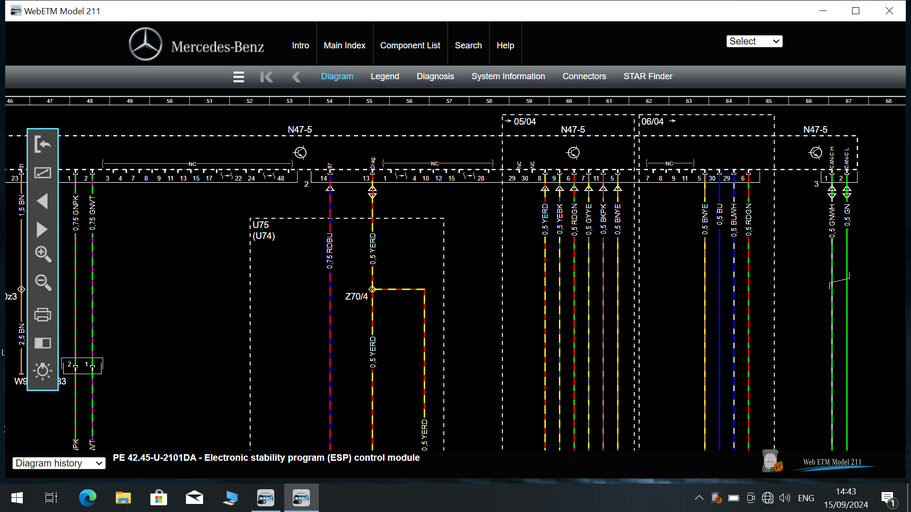Go to the Intro page

[300, 45]
